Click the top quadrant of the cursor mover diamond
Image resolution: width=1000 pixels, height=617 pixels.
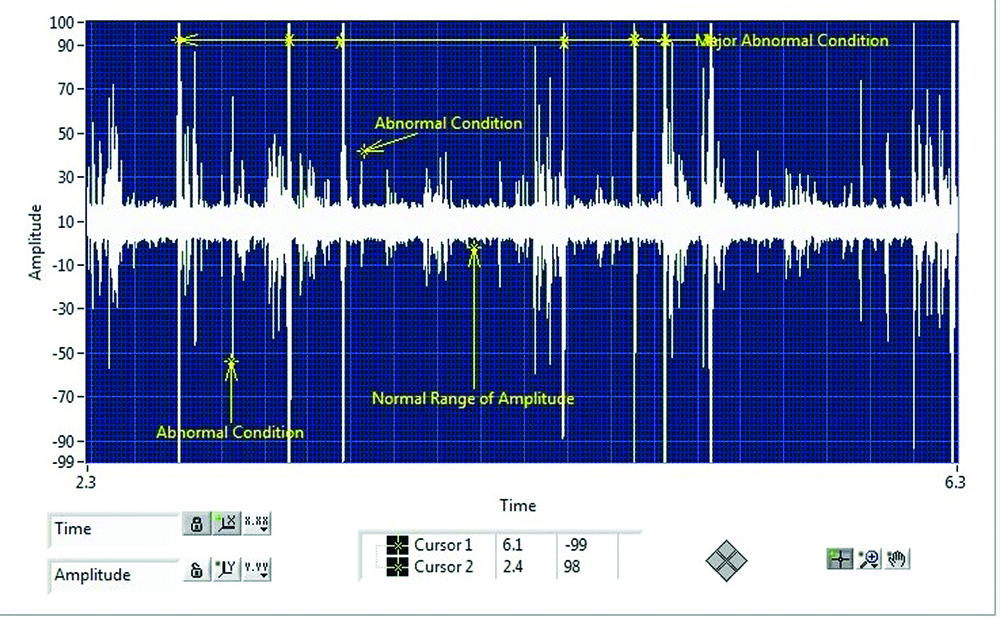tap(727, 551)
